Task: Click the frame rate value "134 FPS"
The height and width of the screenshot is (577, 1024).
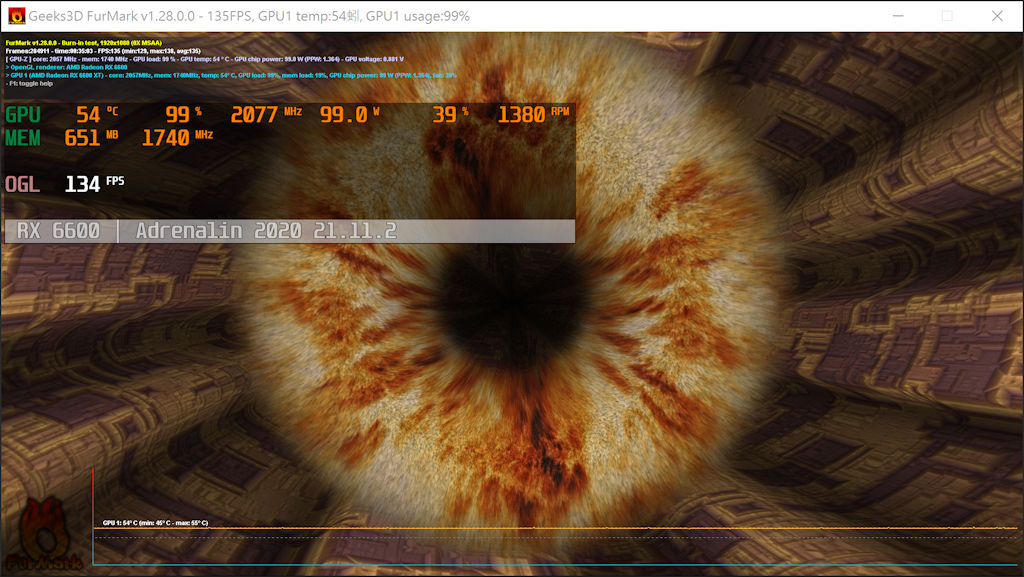Action: (94, 185)
